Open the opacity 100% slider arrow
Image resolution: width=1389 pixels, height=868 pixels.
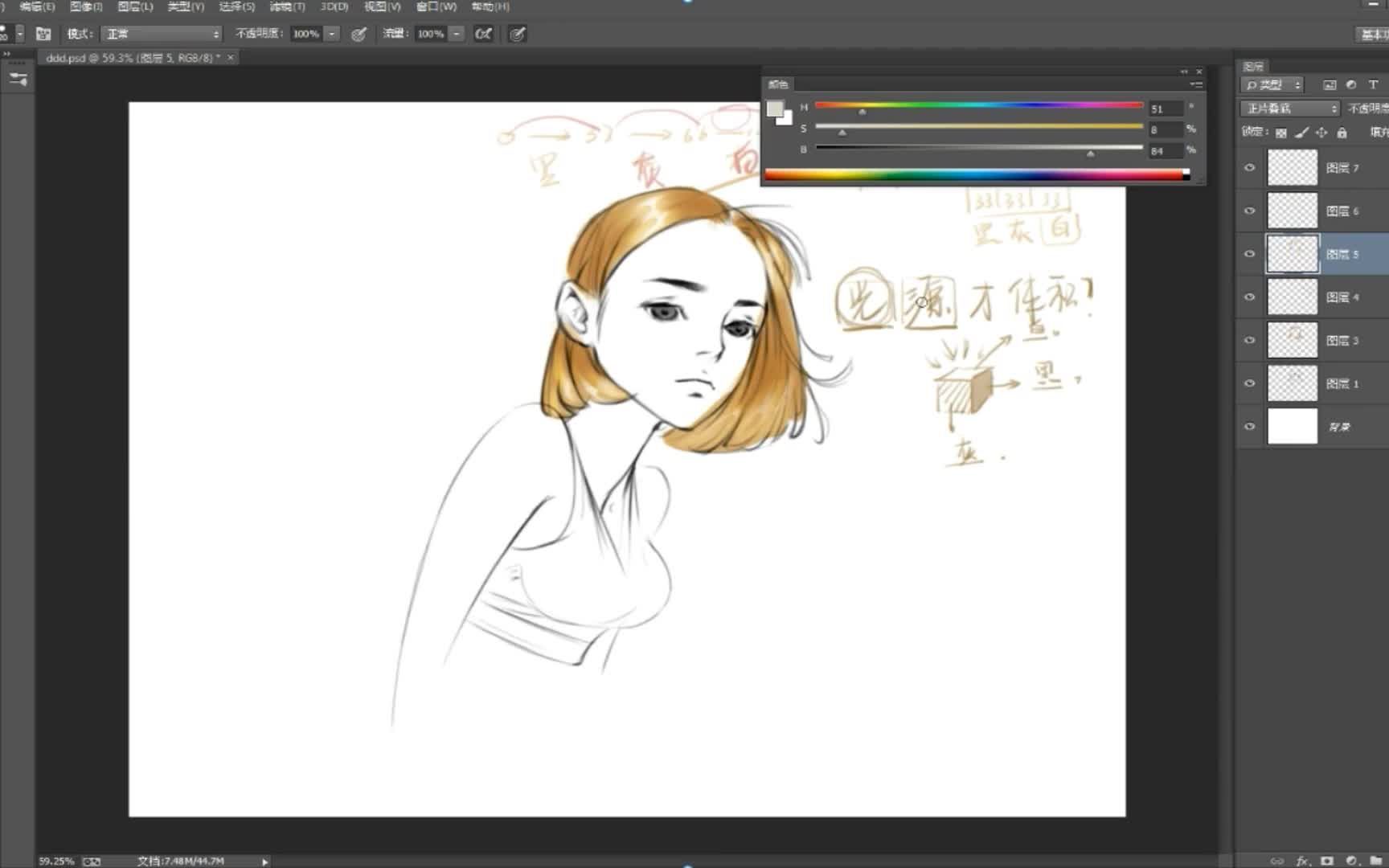[332, 34]
